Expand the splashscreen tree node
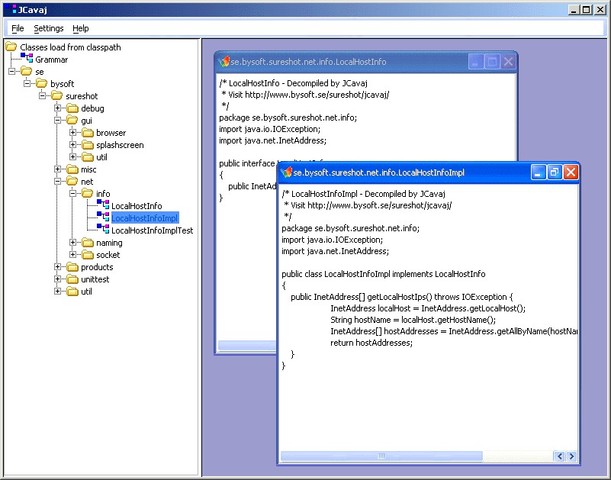The image size is (611, 480). coord(73,145)
